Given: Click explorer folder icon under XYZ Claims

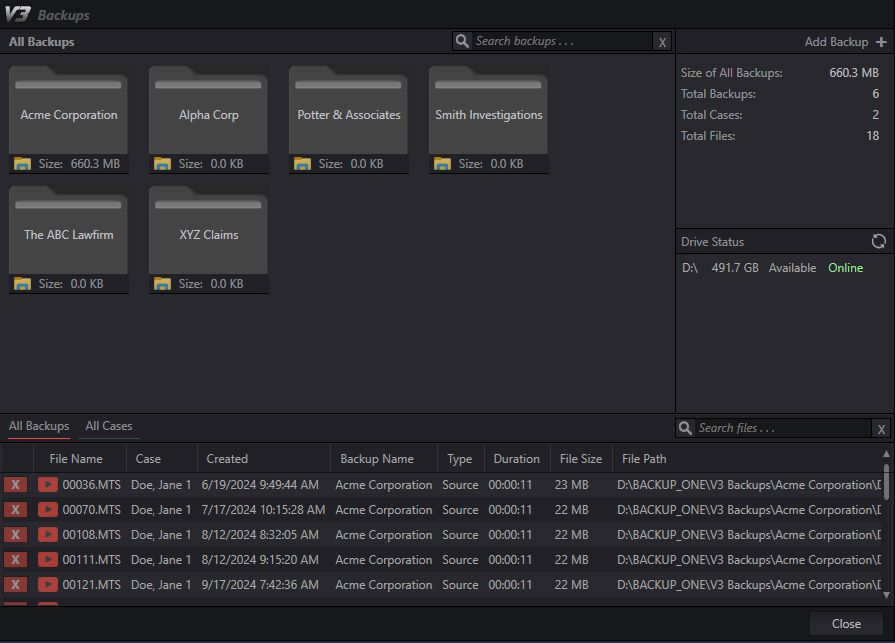Looking at the screenshot, I should (x=162, y=284).
